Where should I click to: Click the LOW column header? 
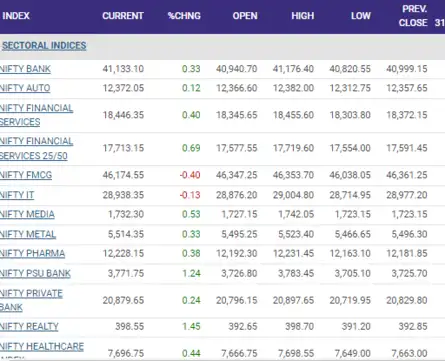(361, 16)
